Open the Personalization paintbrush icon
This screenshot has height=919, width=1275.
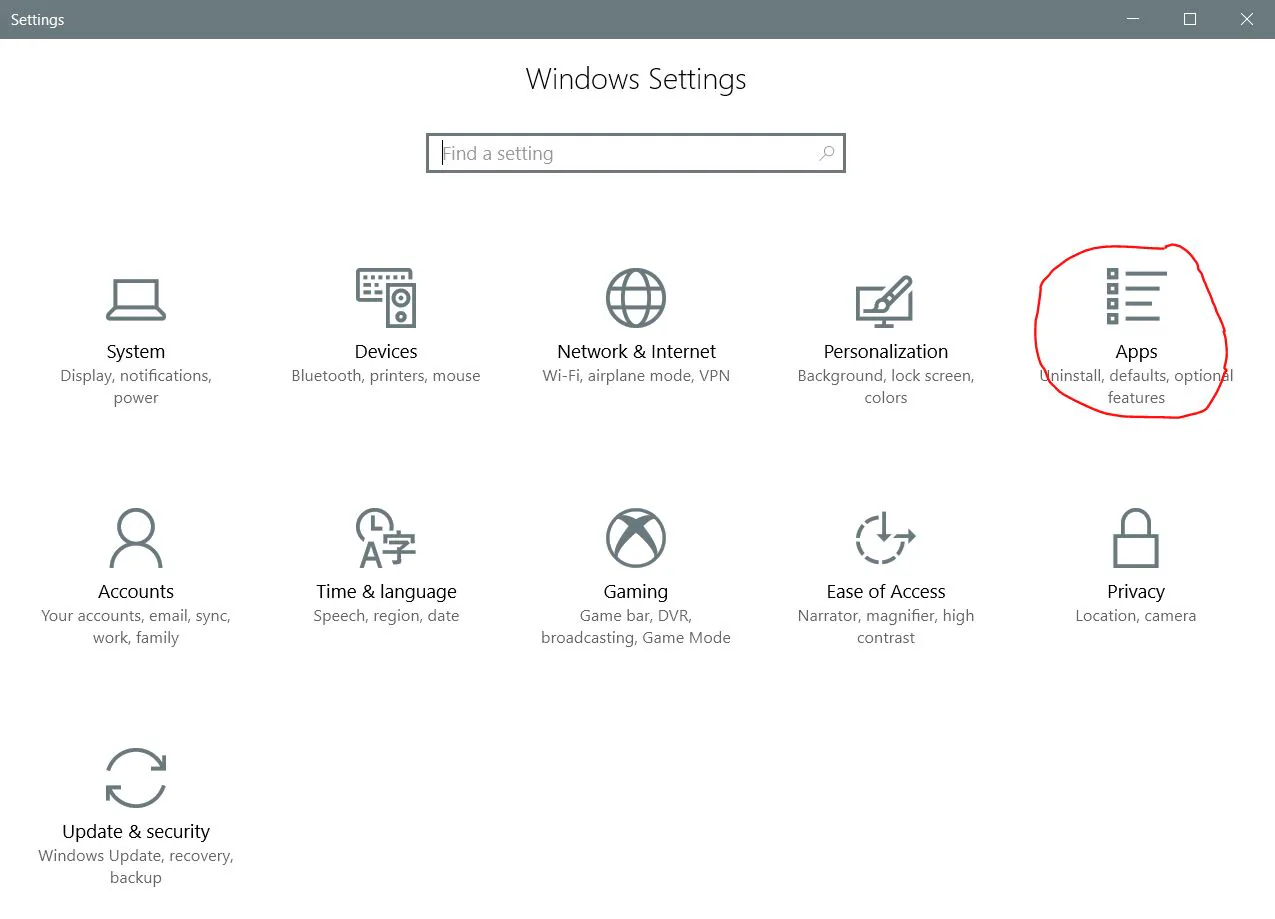click(885, 300)
